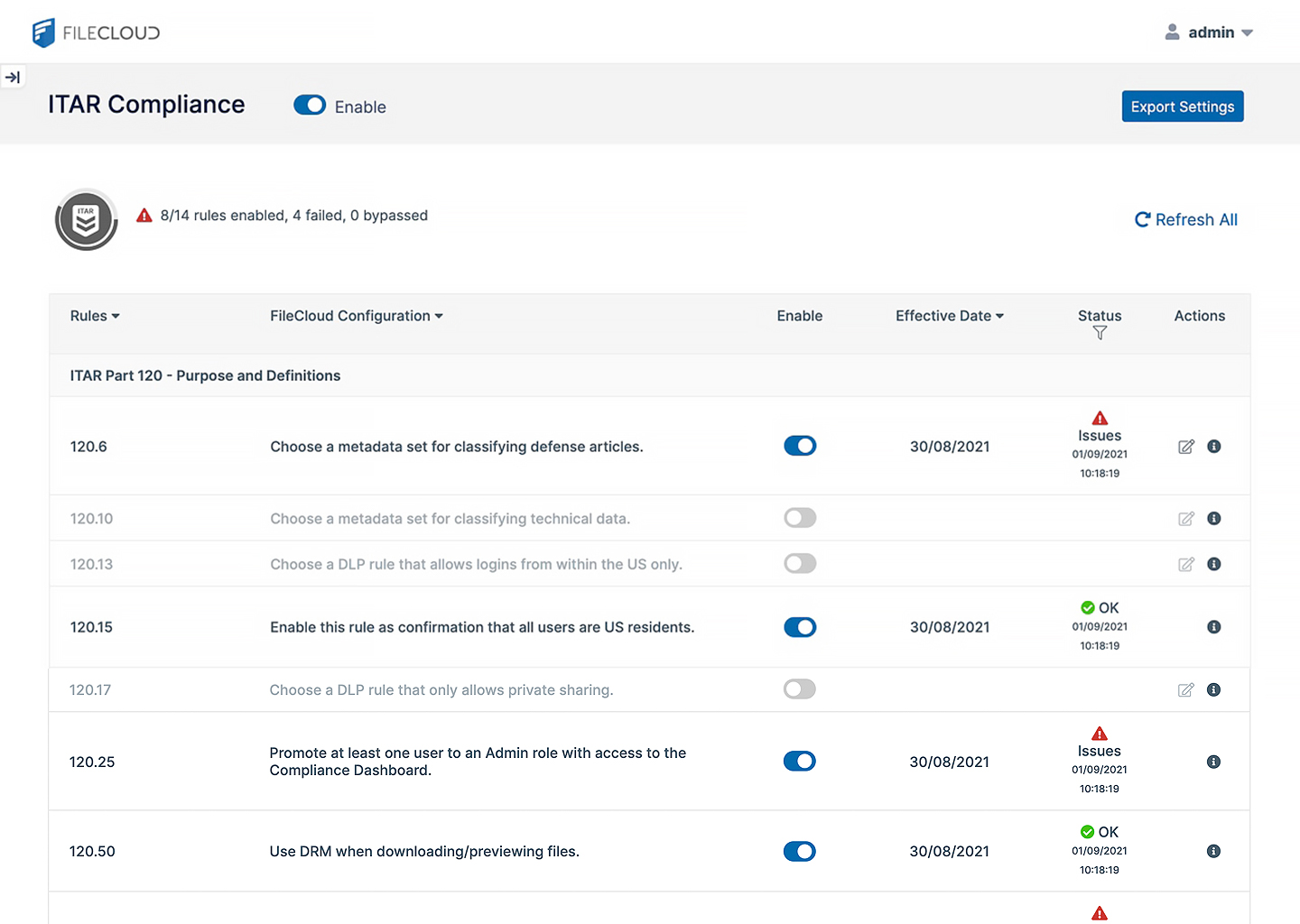Viewport: 1300px width, 924px height.
Task: Edit rule 120.6 with pencil icon
Action: coord(1186,447)
